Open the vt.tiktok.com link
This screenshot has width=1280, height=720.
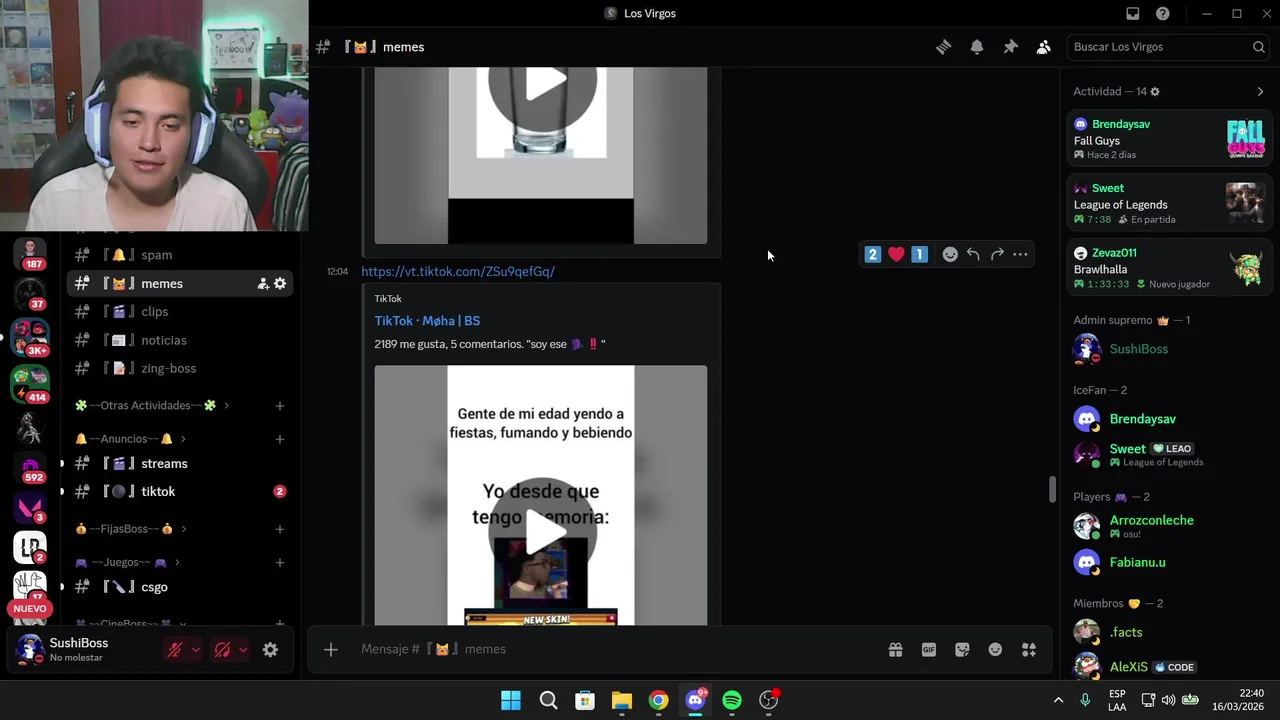tap(458, 271)
